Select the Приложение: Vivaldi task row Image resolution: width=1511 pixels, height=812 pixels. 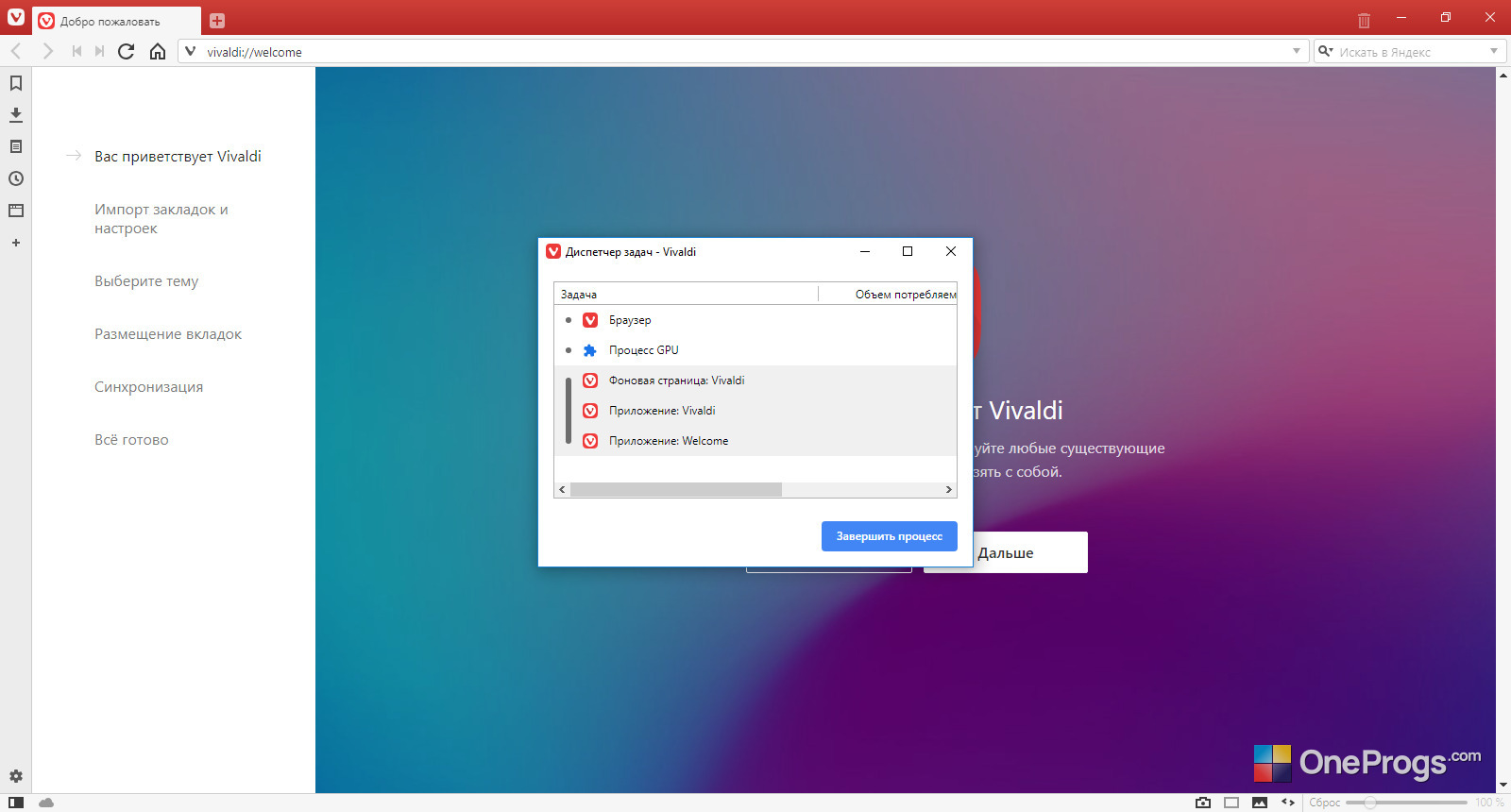tap(755, 411)
